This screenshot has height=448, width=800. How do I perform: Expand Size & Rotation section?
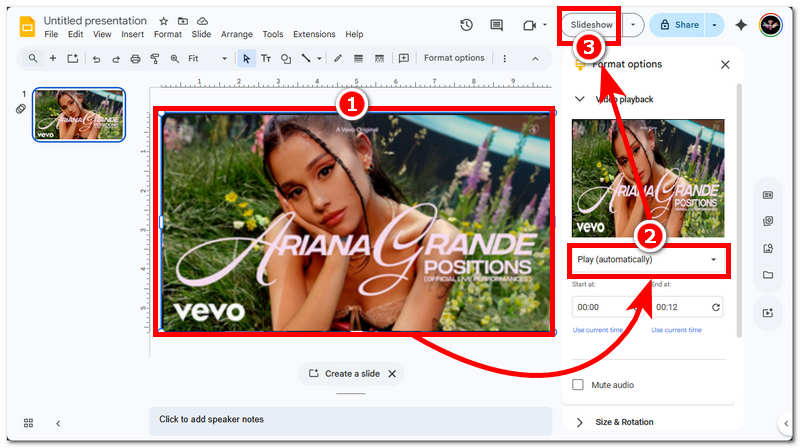pos(580,422)
